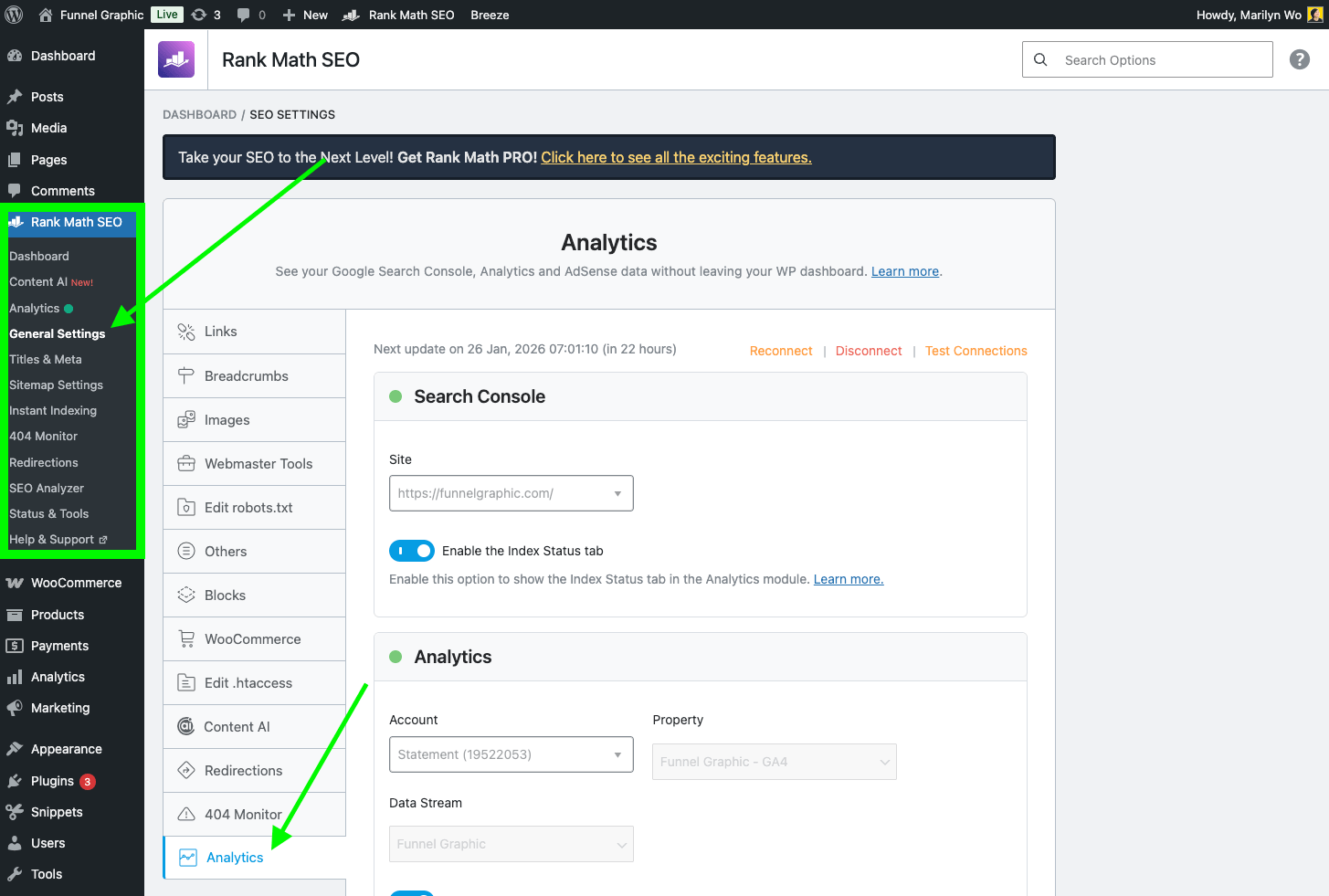Open the help question mark icon
The image size is (1329, 896).
pyautogui.click(x=1299, y=59)
